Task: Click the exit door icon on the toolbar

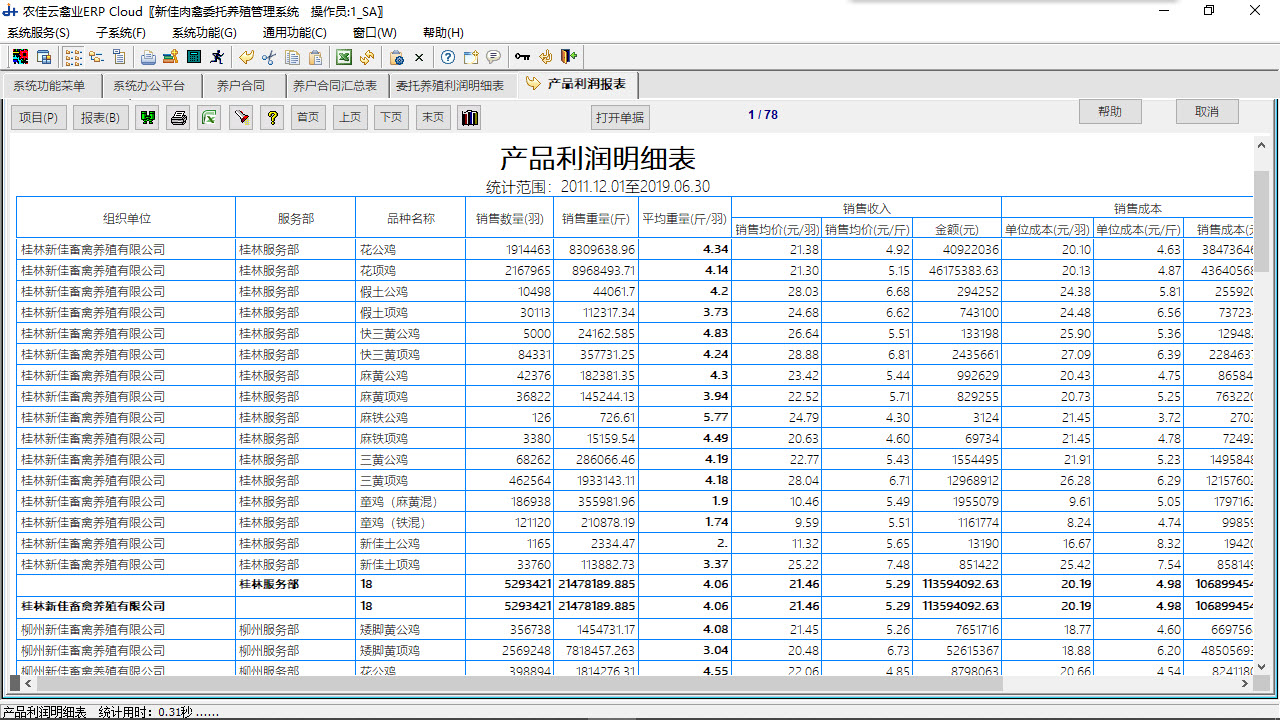Action: point(571,57)
